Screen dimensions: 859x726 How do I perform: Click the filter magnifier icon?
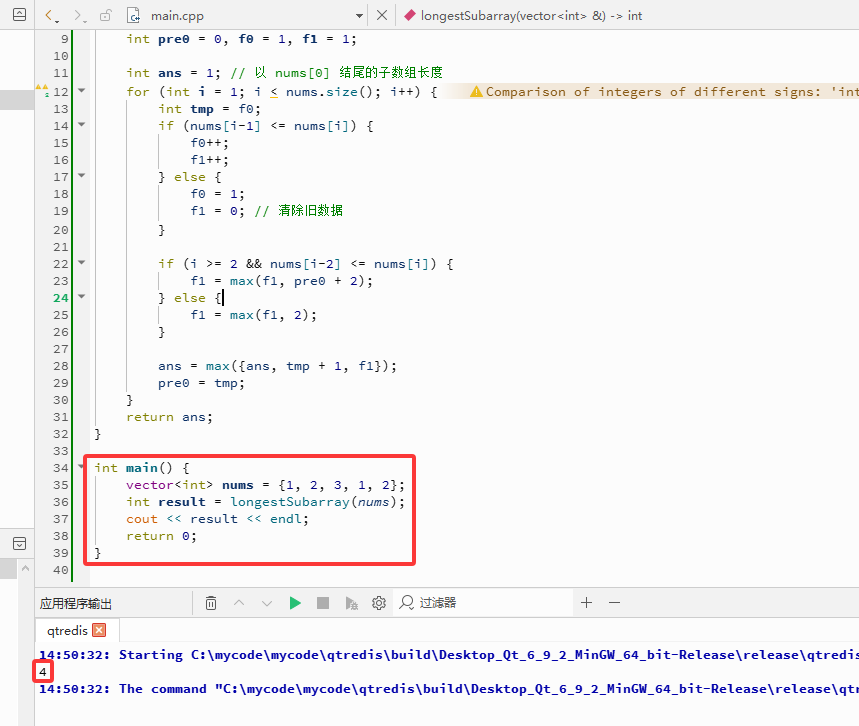coord(406,603)
